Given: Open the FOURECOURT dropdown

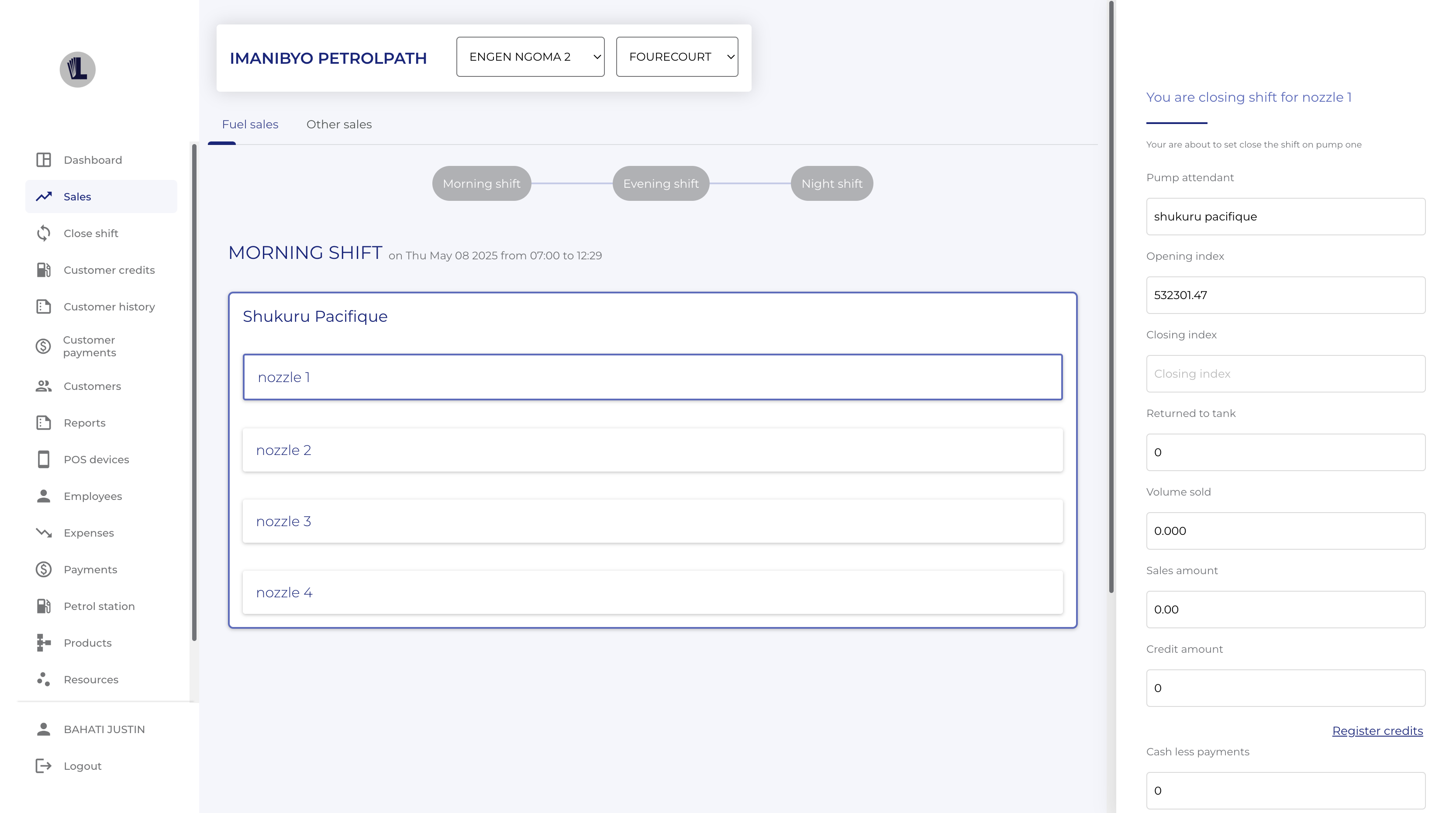Looking at the screenshot, I should 676,56.
